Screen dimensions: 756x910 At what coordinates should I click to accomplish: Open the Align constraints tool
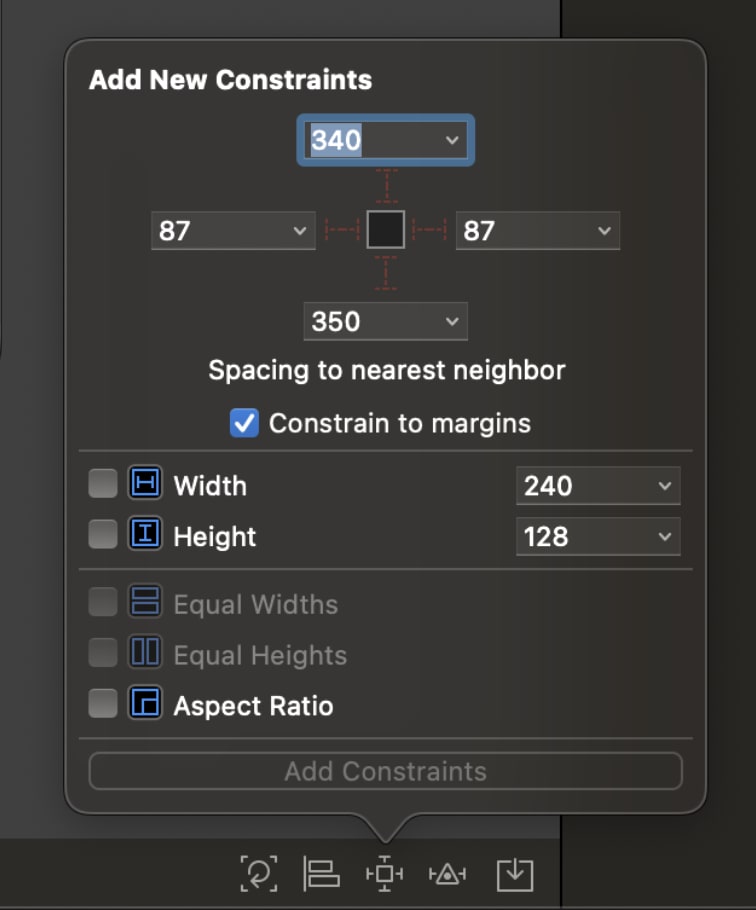321,873
